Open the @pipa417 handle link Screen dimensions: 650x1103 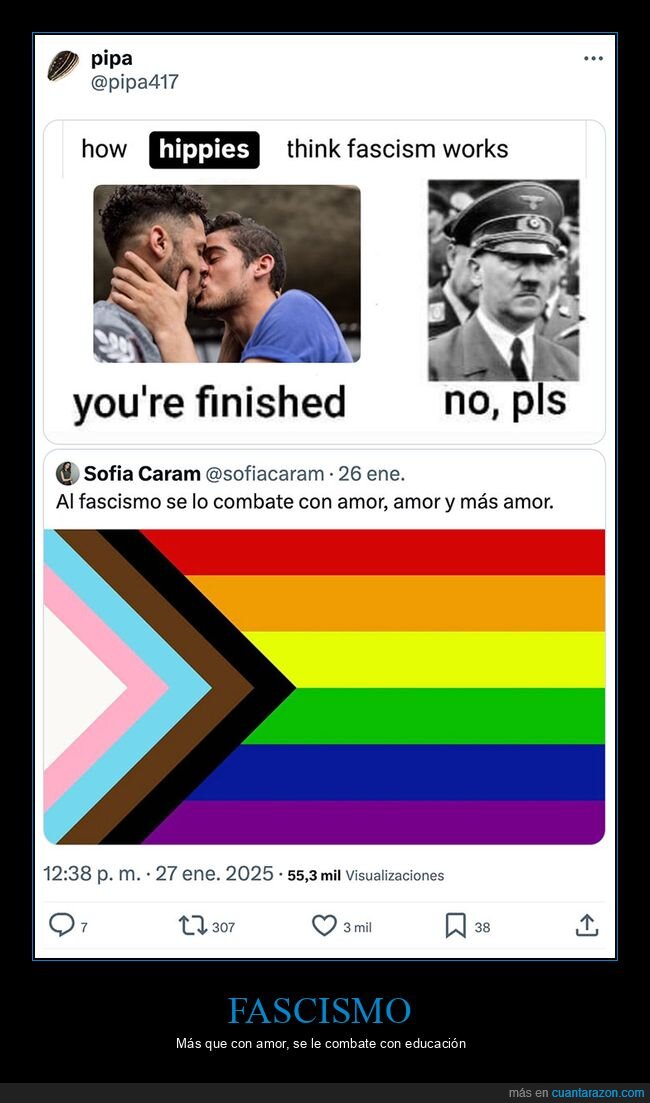(134, 82)
